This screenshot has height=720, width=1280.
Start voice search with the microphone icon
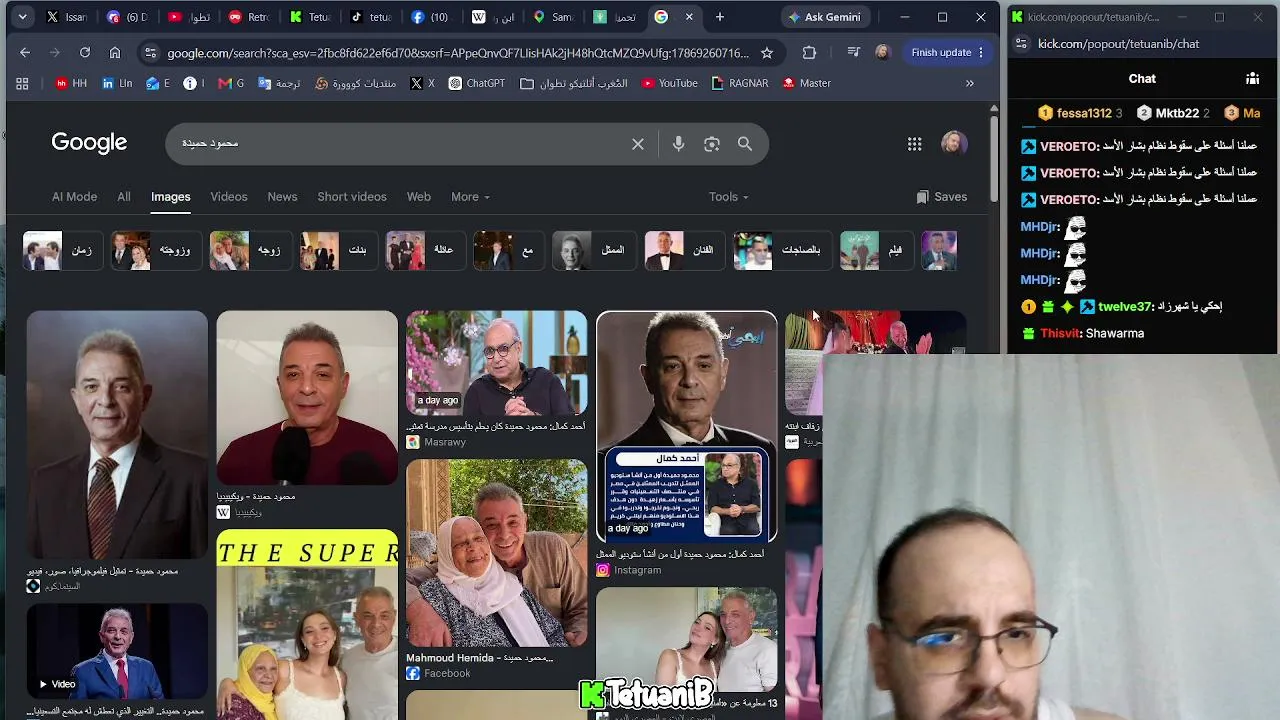click(678, 144)
